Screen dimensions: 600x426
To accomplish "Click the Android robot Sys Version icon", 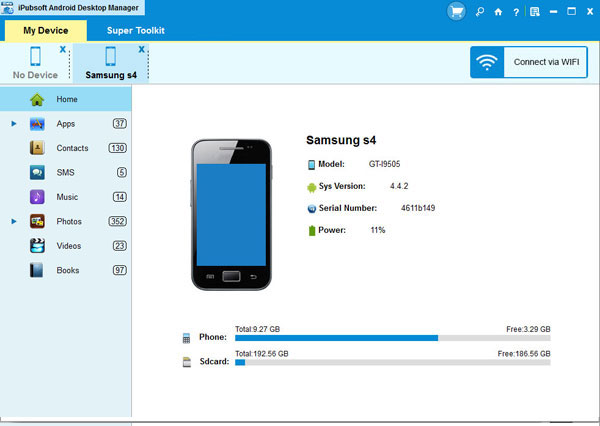I will tap(311, 188).
